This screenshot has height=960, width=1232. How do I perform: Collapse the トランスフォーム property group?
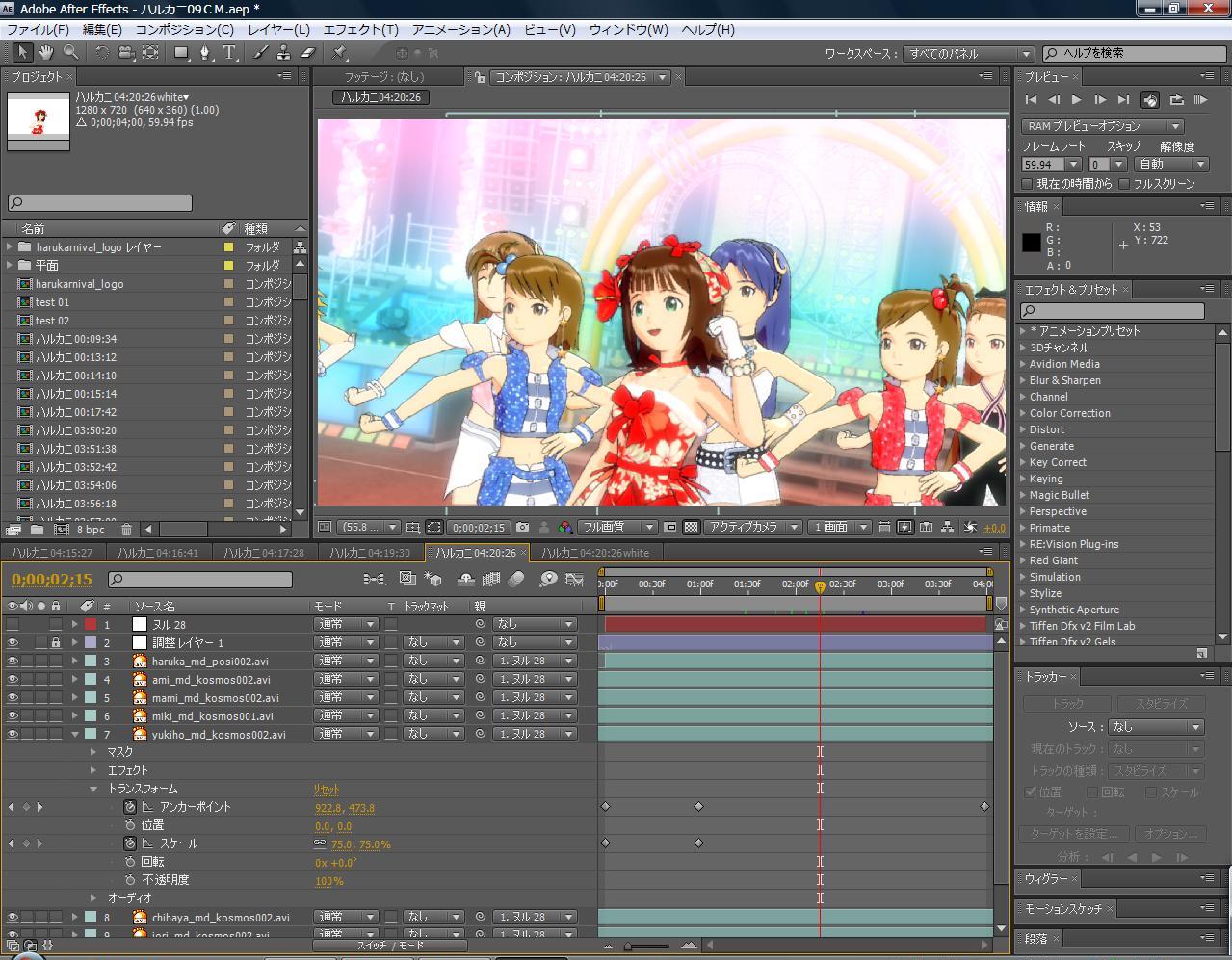coord(93,789)
